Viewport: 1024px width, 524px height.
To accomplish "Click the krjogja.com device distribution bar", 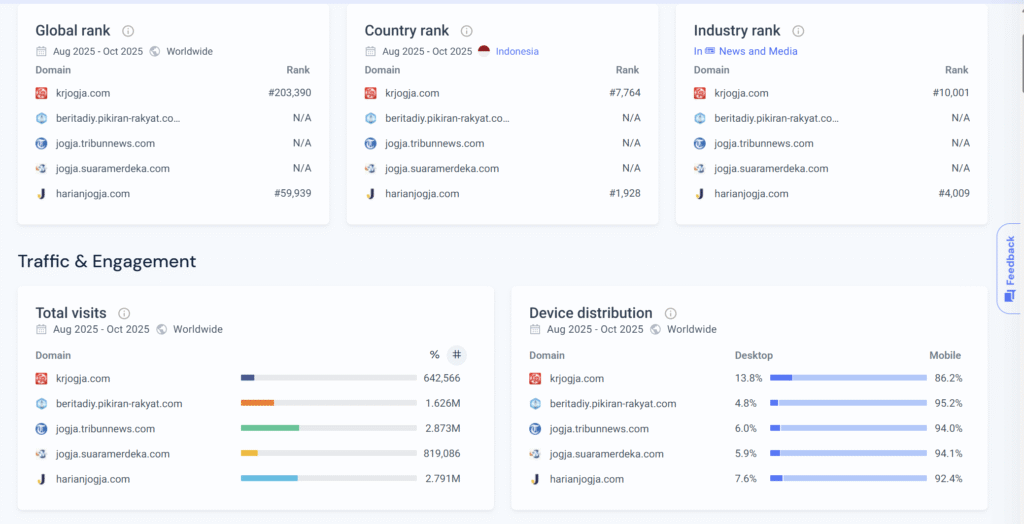I will coord(848,378).
